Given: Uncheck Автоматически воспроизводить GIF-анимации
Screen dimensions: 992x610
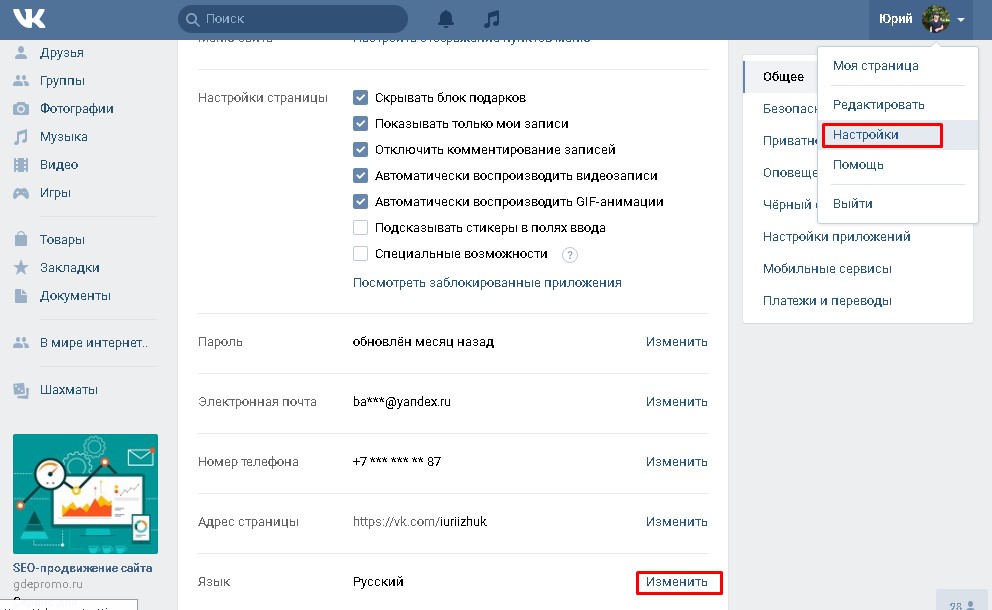Looking at the screenshot, I should point(360,201).
